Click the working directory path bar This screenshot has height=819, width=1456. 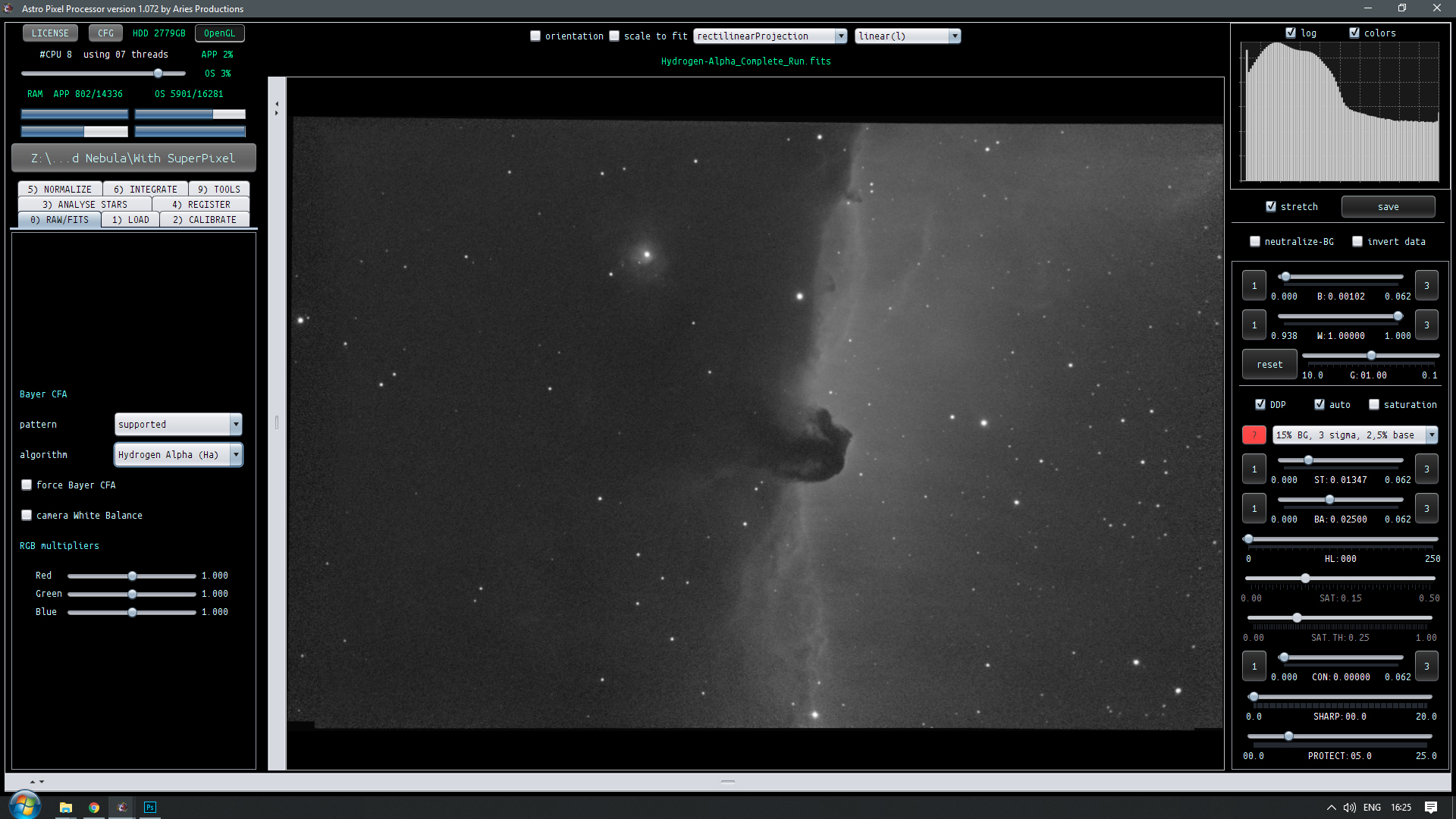click(133, 158)
